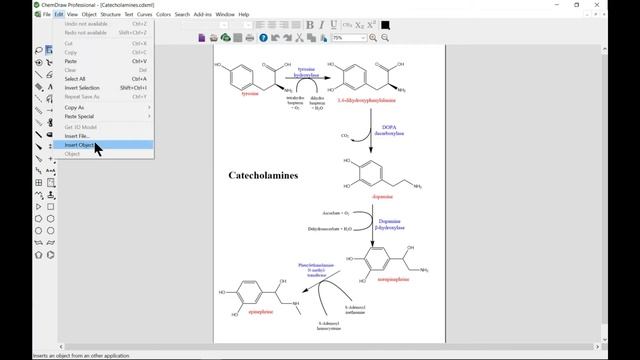Open the File menu
640x360 pixels.
pyautogui.click(x=47, y=14)
